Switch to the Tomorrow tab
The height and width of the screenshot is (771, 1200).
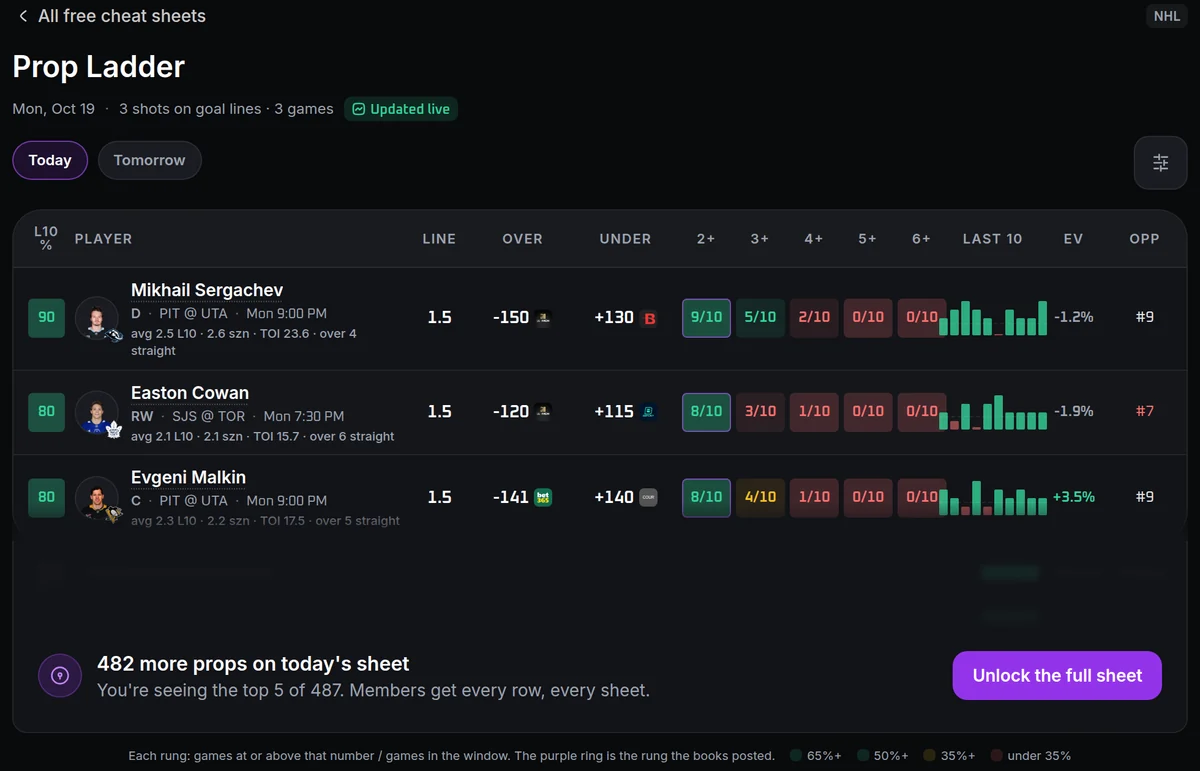point(150,160)
